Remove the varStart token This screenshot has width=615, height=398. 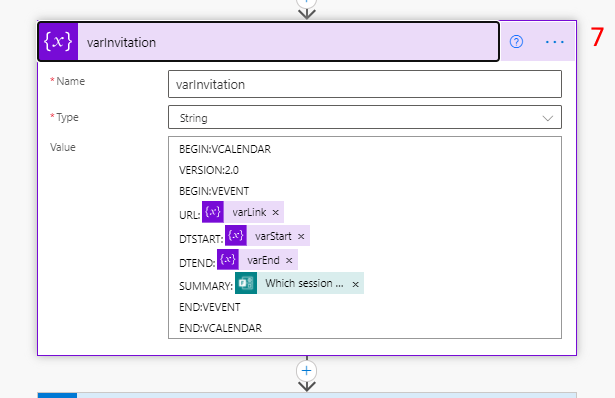[301, 236]
